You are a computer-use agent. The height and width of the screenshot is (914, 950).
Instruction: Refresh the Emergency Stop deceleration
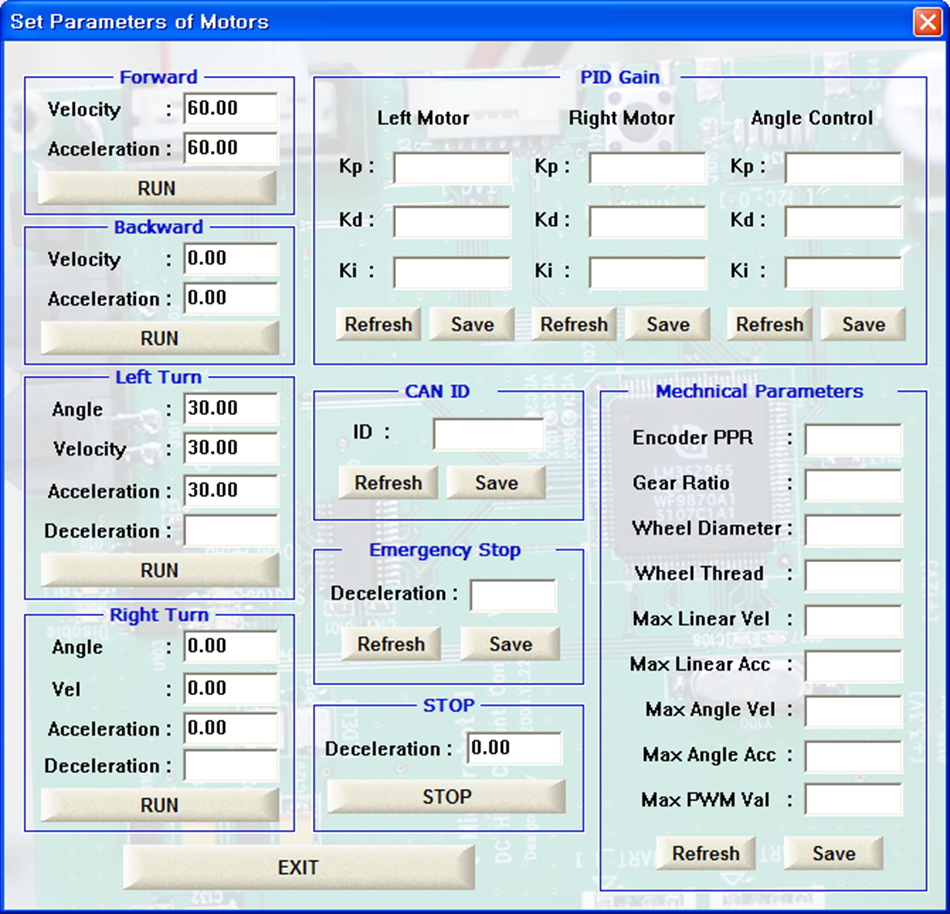(x=391, y=644)
